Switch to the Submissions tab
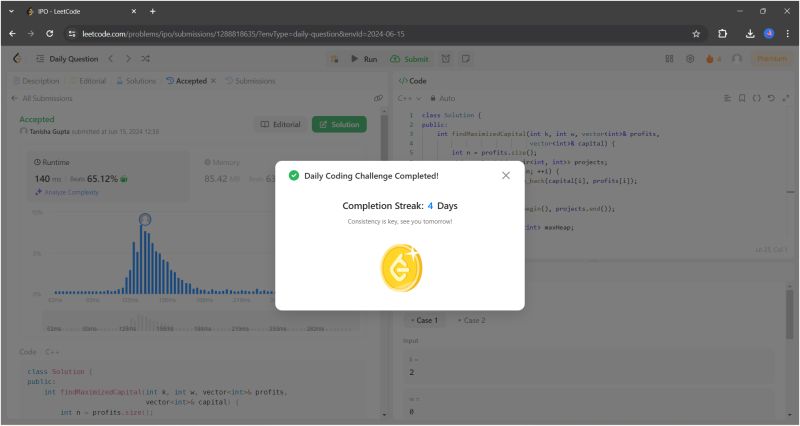This screenshot has width=800, height=426. click(251, 81)
